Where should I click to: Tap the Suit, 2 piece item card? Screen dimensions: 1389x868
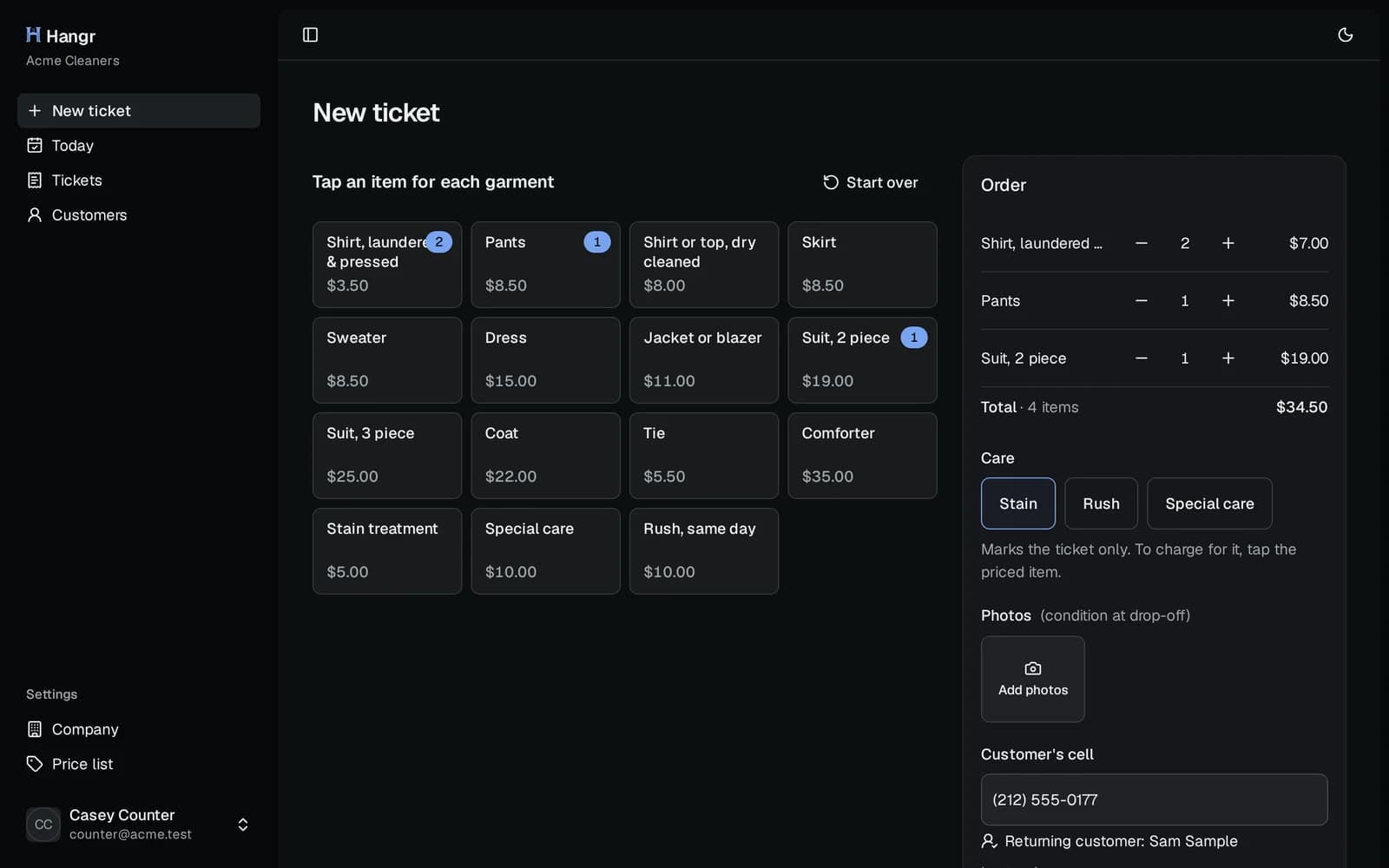(862, 360)
